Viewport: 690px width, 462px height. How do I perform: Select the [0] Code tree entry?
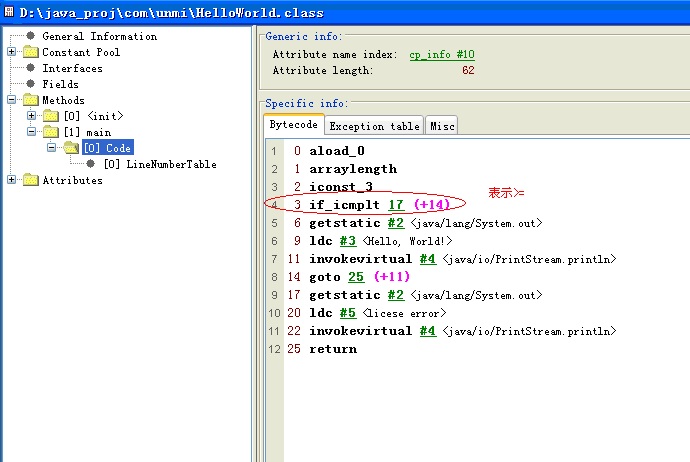point(108,148)
